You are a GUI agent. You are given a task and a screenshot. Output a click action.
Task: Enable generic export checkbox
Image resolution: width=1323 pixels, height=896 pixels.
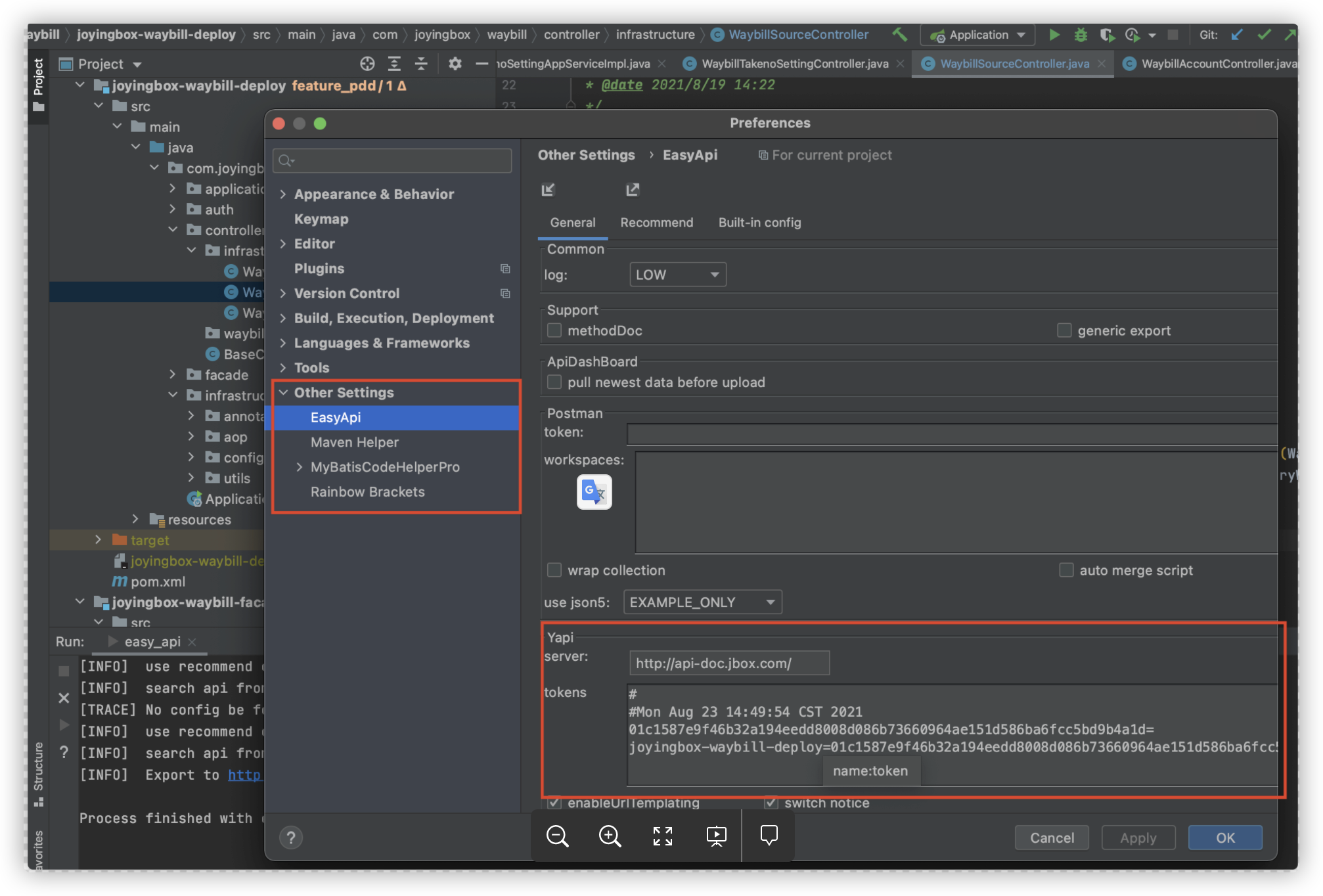[1064, 330]
